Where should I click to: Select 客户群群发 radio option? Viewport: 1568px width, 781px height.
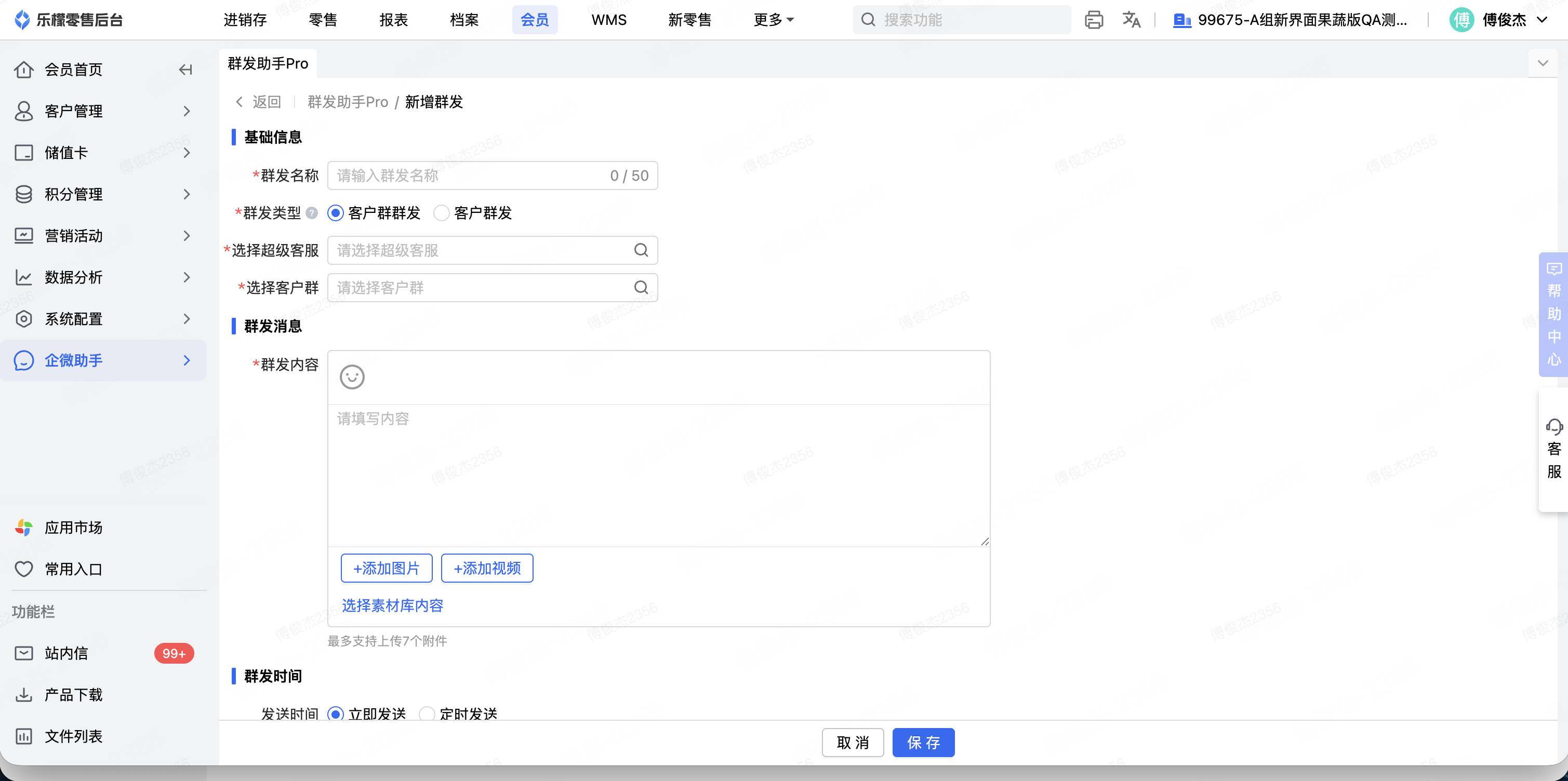pos(336,213)
